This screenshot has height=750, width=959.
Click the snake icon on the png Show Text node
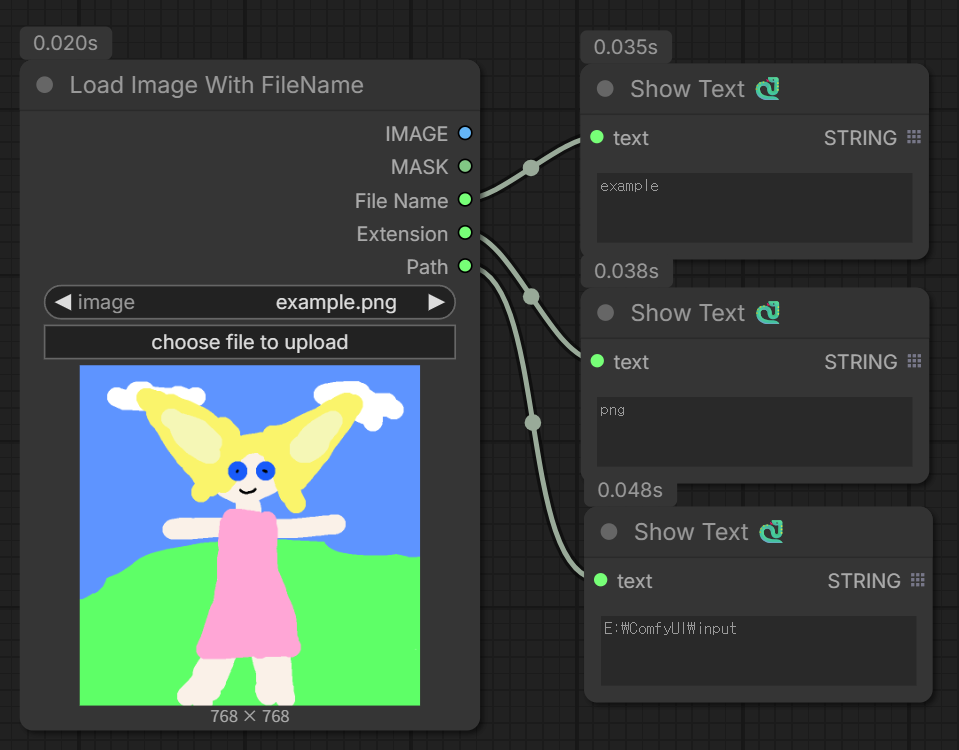pyautogui.click(x=768, y=313)
